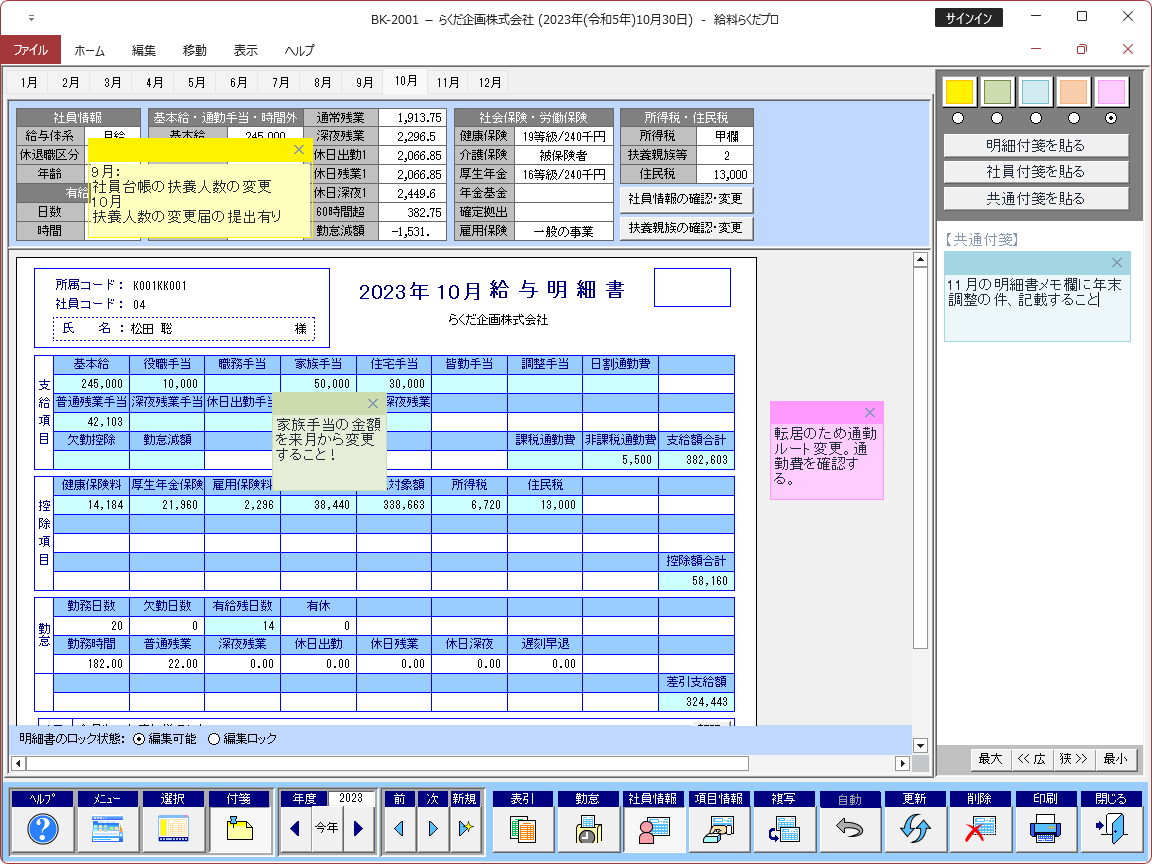This screenshot has width=1152, height=864.
Task: Click the 氏名 松田 聡 name field
Action: coord(184,329)
